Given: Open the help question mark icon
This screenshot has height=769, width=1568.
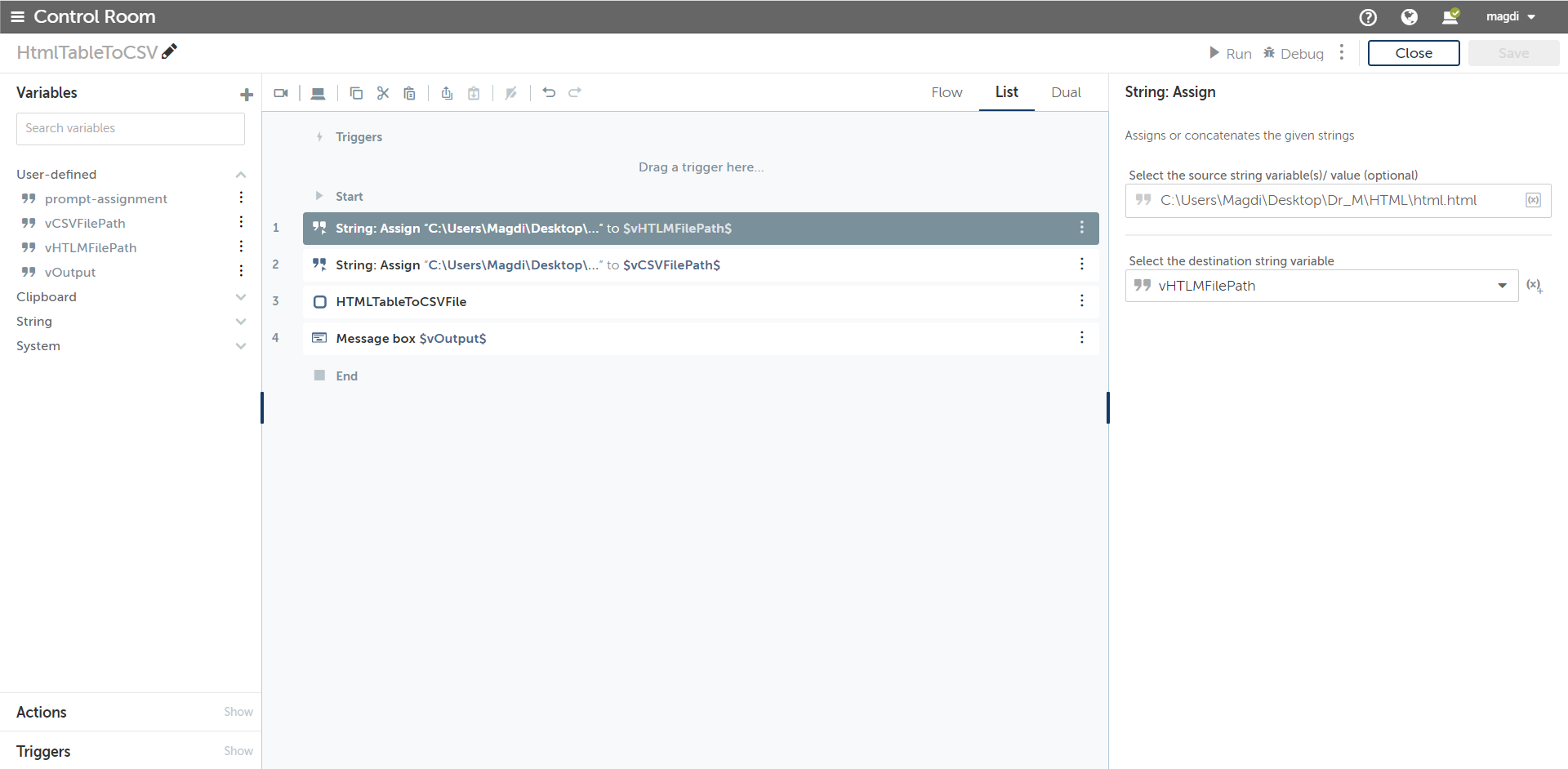Looking at the screenshot, I should [x=1368, y=17].
